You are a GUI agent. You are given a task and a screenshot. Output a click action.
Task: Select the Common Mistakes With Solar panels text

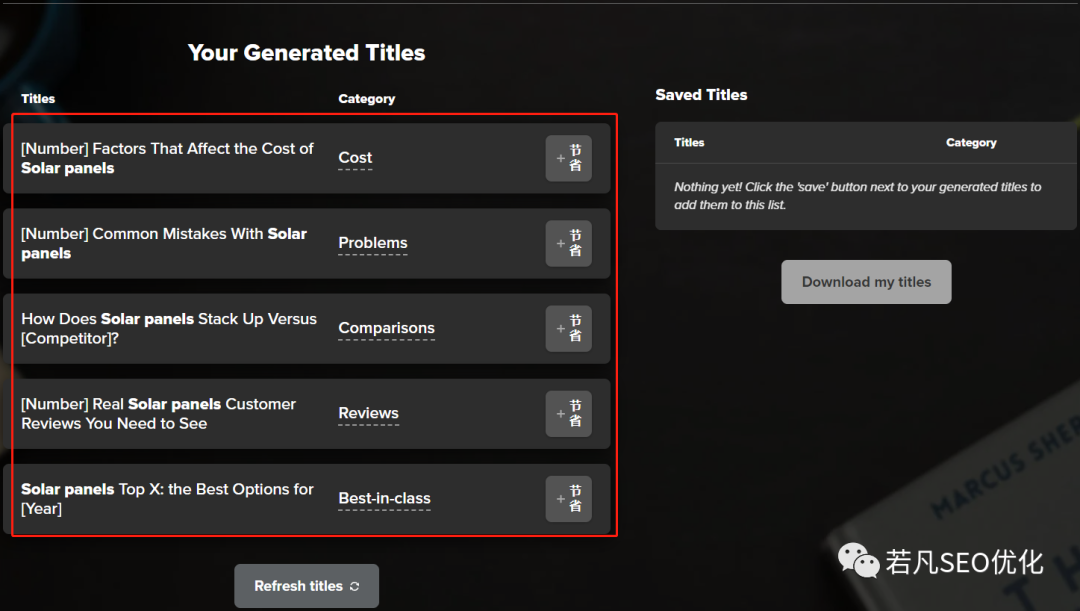164,244
